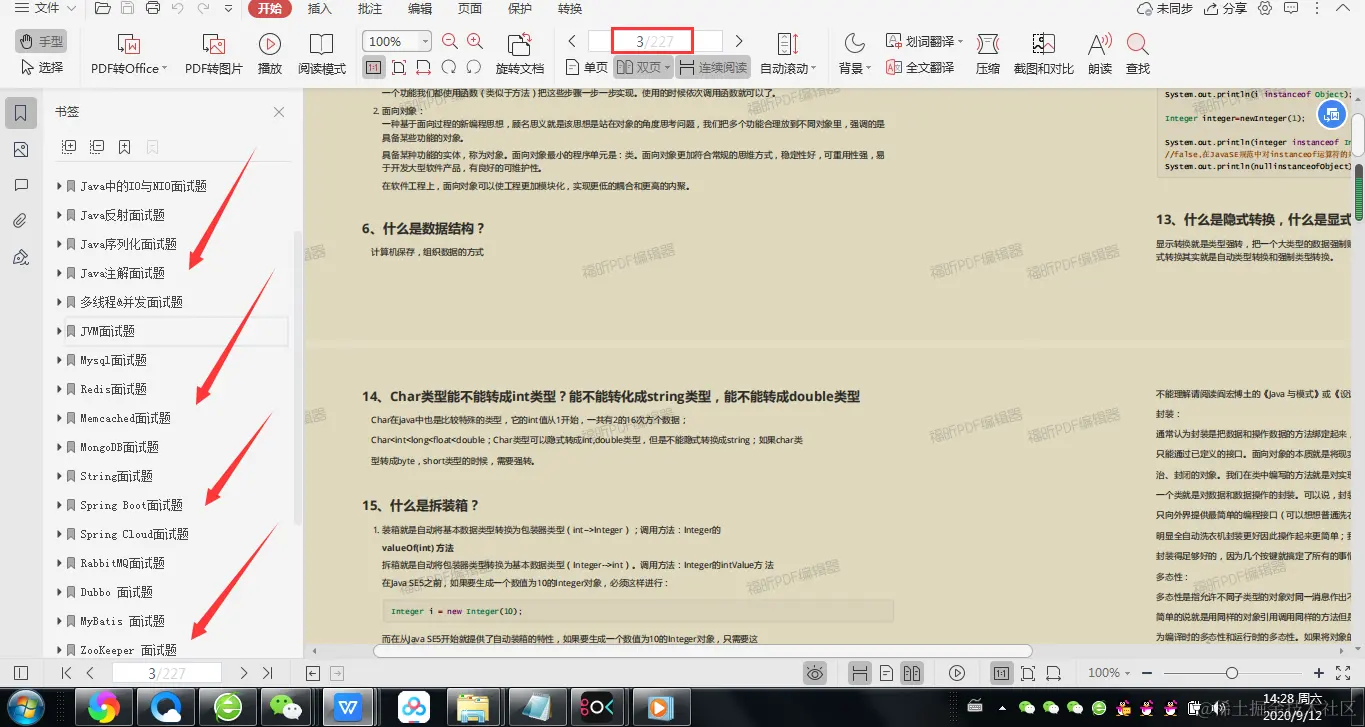
Task: Expand the Java反射面试题 bookmark
Action: click(58, 214)
